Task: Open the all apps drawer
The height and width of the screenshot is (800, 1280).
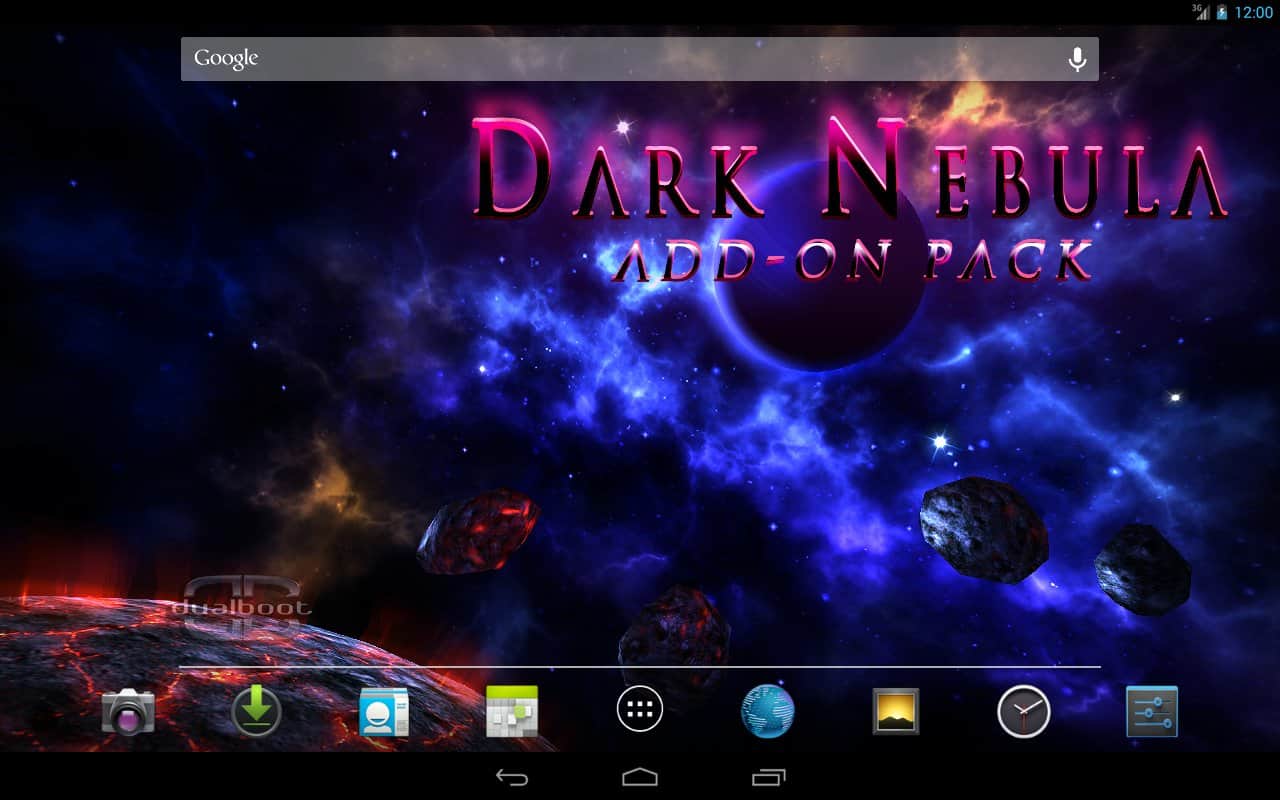Action: point(640,710)
